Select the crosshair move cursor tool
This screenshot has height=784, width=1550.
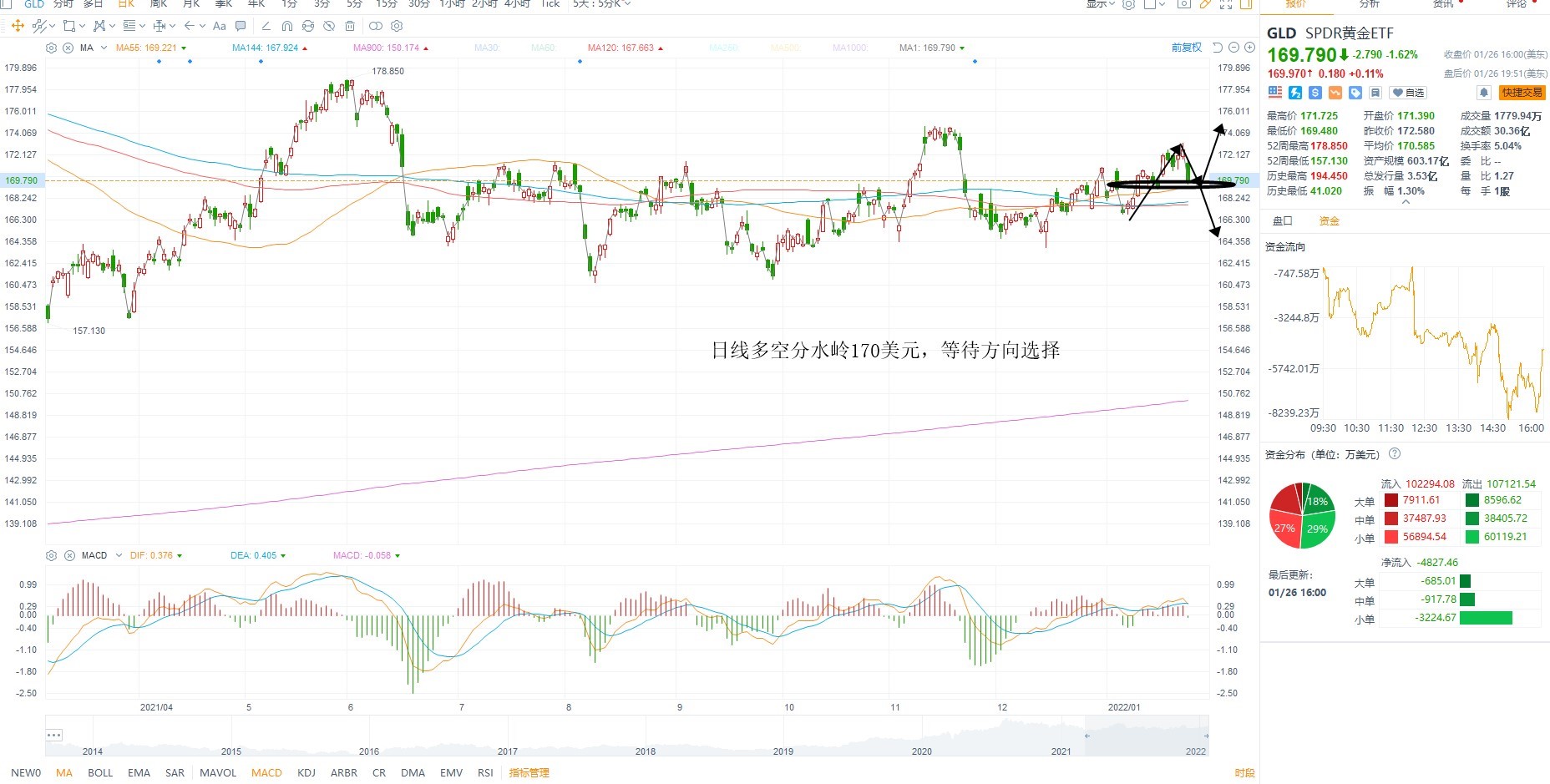(x=18, y=26)
